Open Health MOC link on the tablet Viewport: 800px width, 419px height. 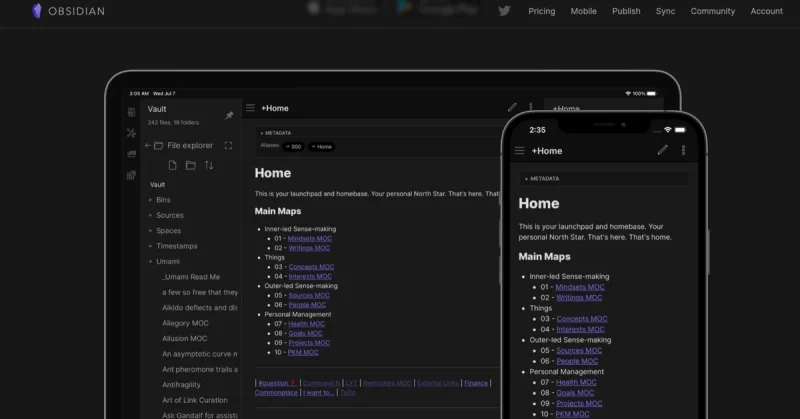306,324
